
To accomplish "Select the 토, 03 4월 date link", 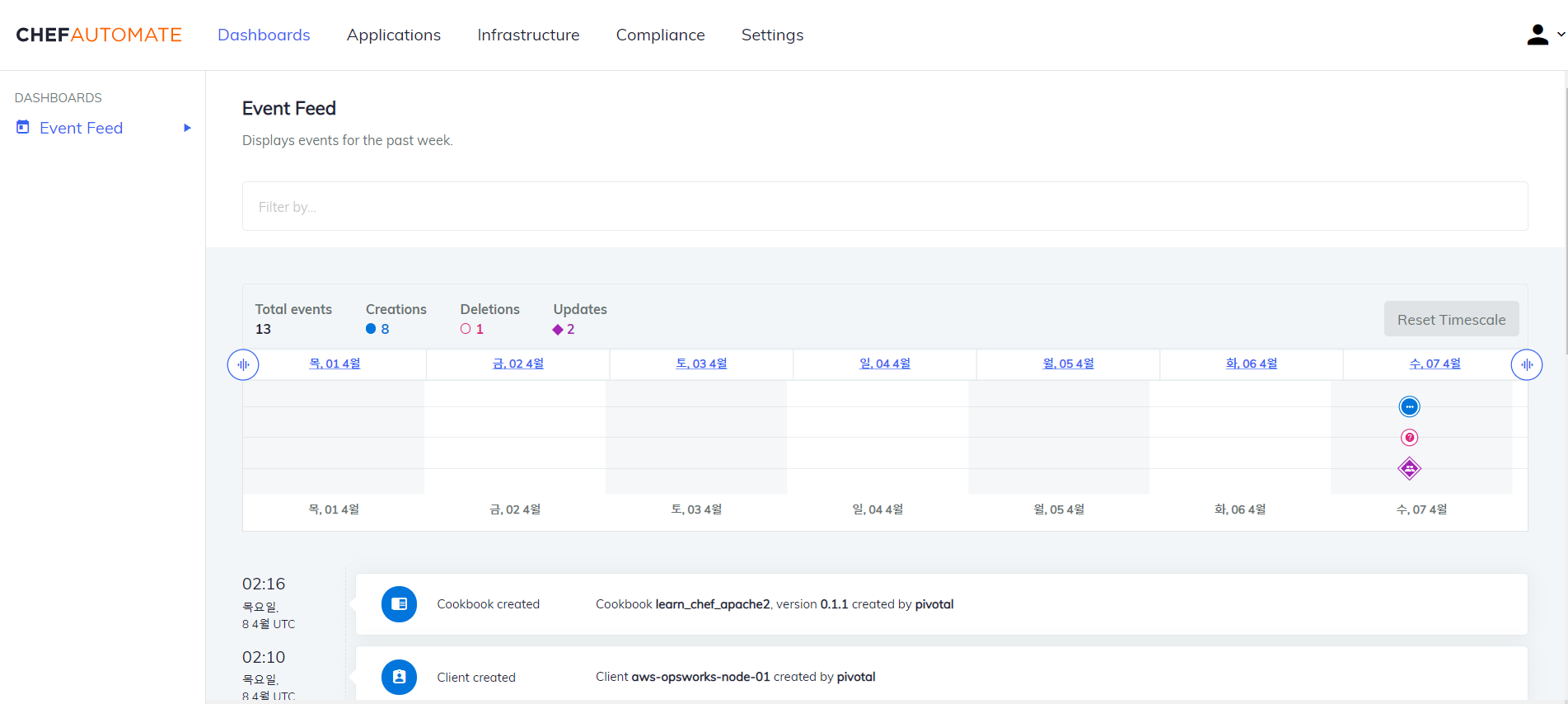I will [x=701, y=364].
